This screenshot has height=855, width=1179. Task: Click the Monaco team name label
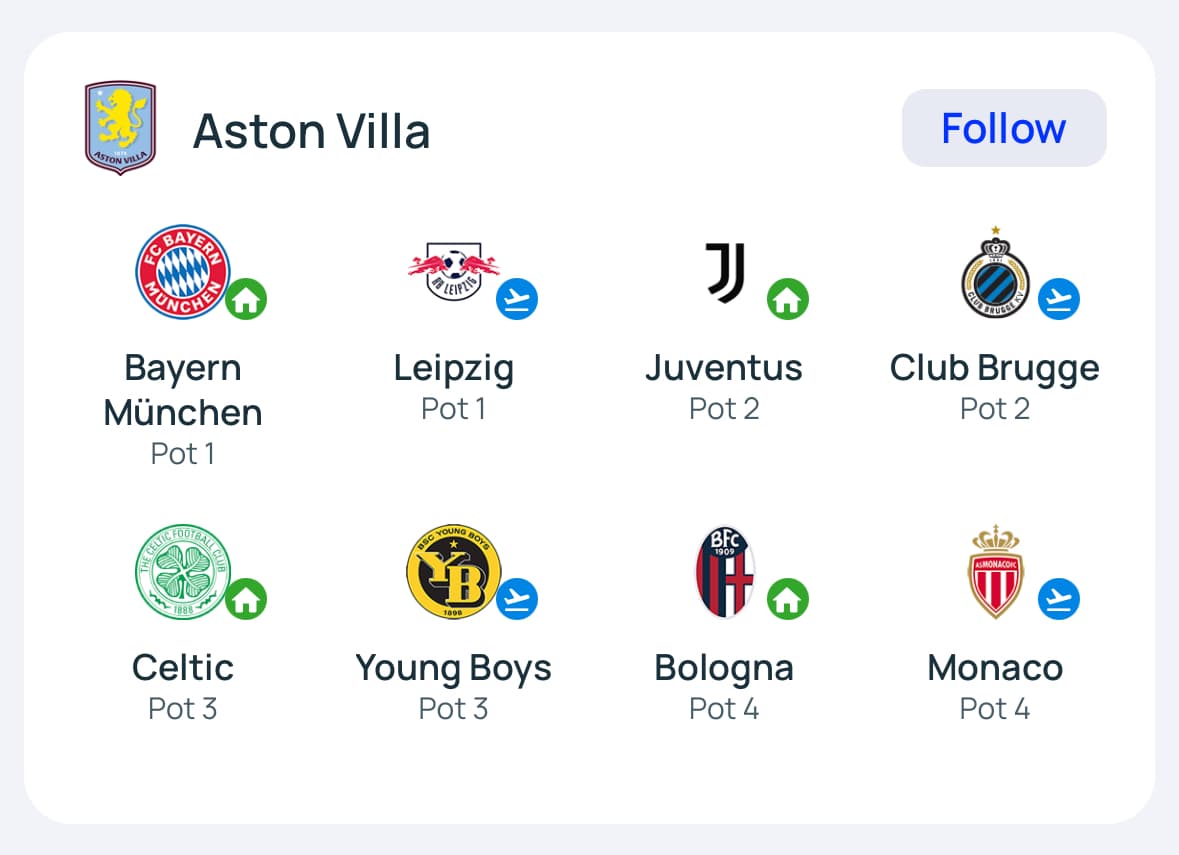tap(995, 668)
